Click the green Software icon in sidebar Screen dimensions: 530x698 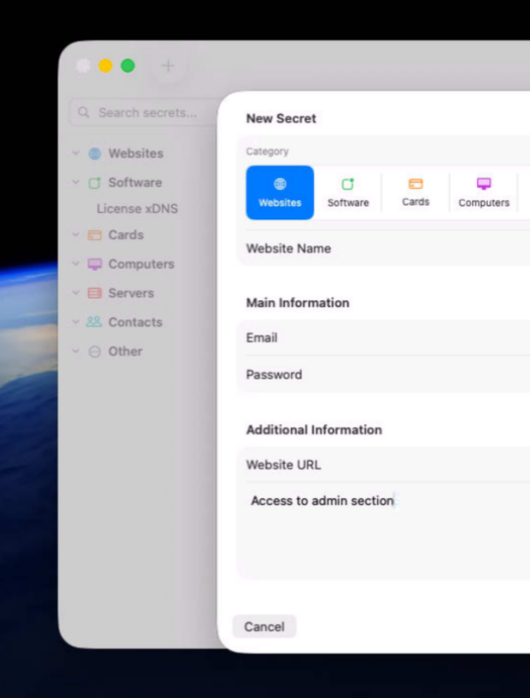pos(95,183)
